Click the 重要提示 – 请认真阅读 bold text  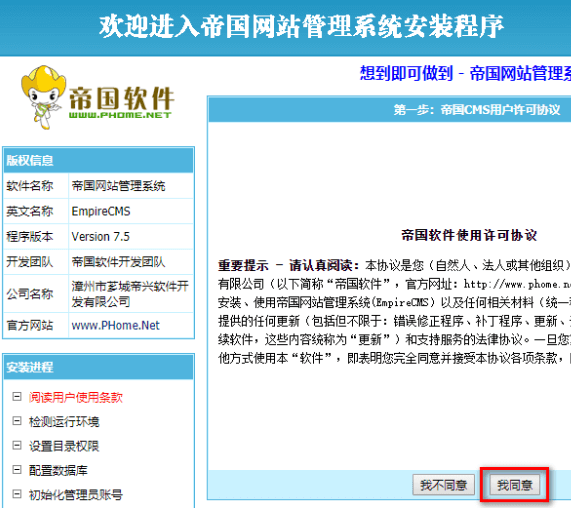point(288,265)
